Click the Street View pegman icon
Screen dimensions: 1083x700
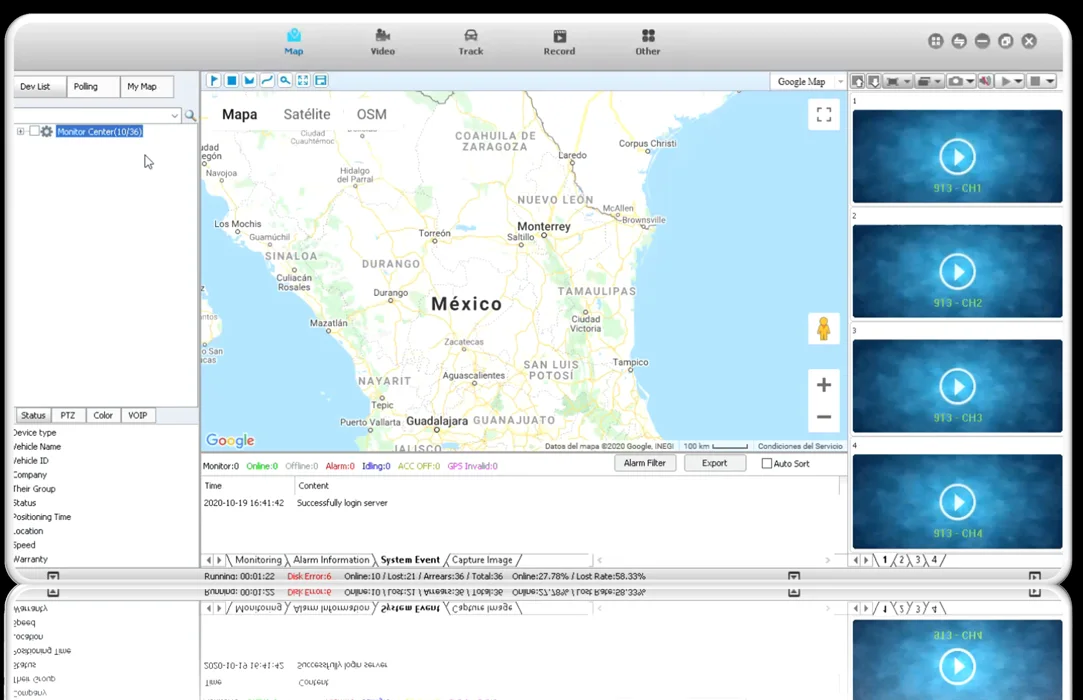coord(824,328)
